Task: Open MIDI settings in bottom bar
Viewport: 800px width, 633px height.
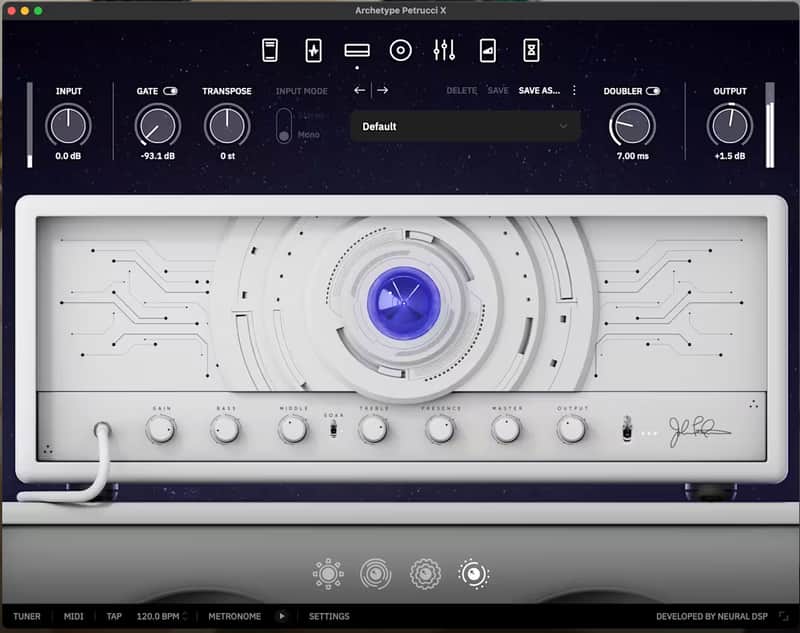Action: click(x=73, y=616)
